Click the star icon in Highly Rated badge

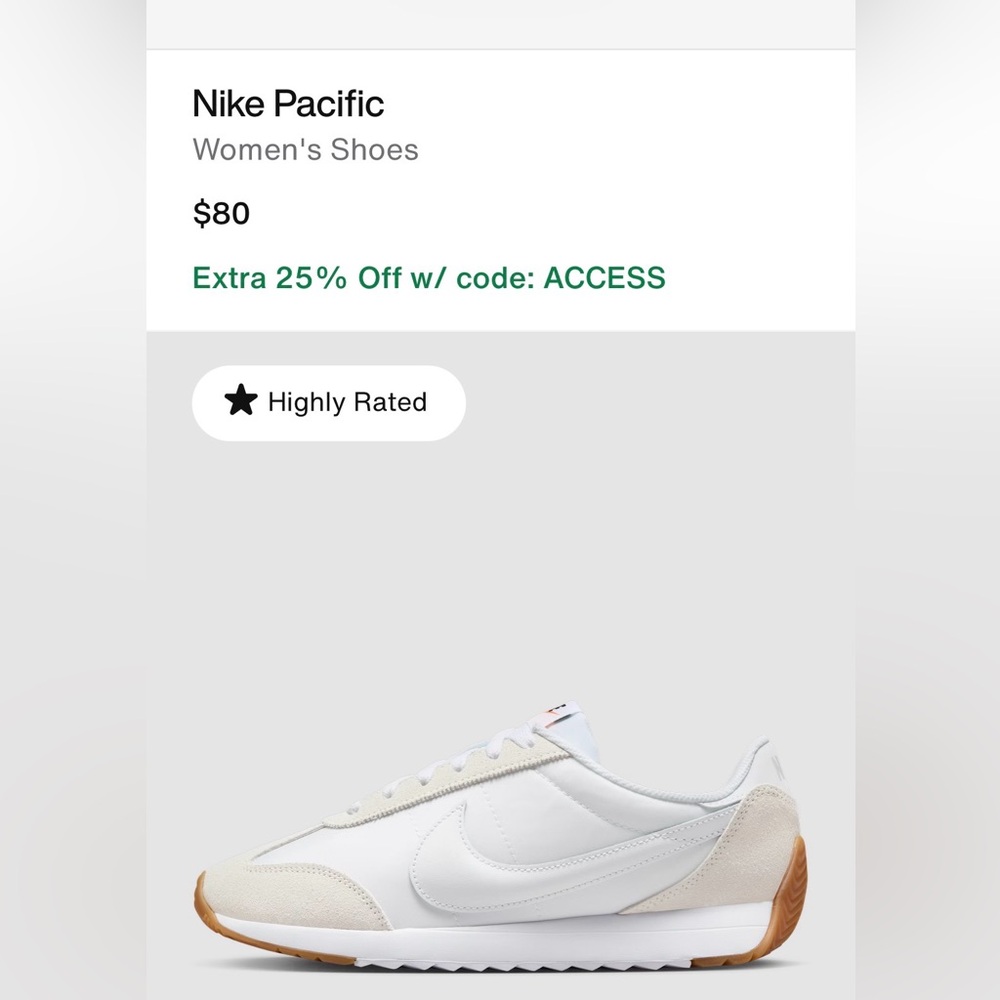pyautogui.click(x=241, y=402)
